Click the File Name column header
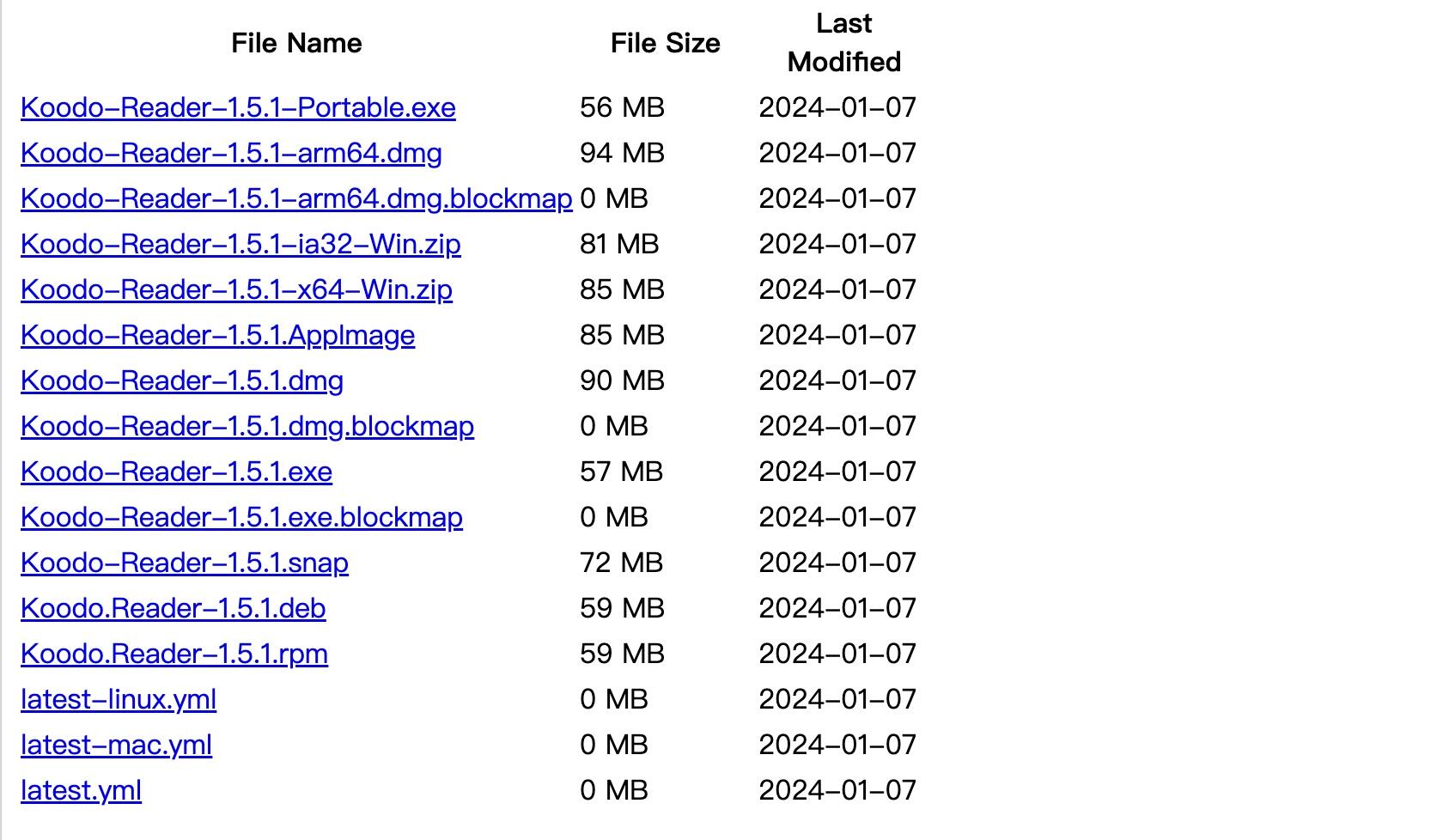Viewport: 1455px width, 840px height. click(296, 43)
